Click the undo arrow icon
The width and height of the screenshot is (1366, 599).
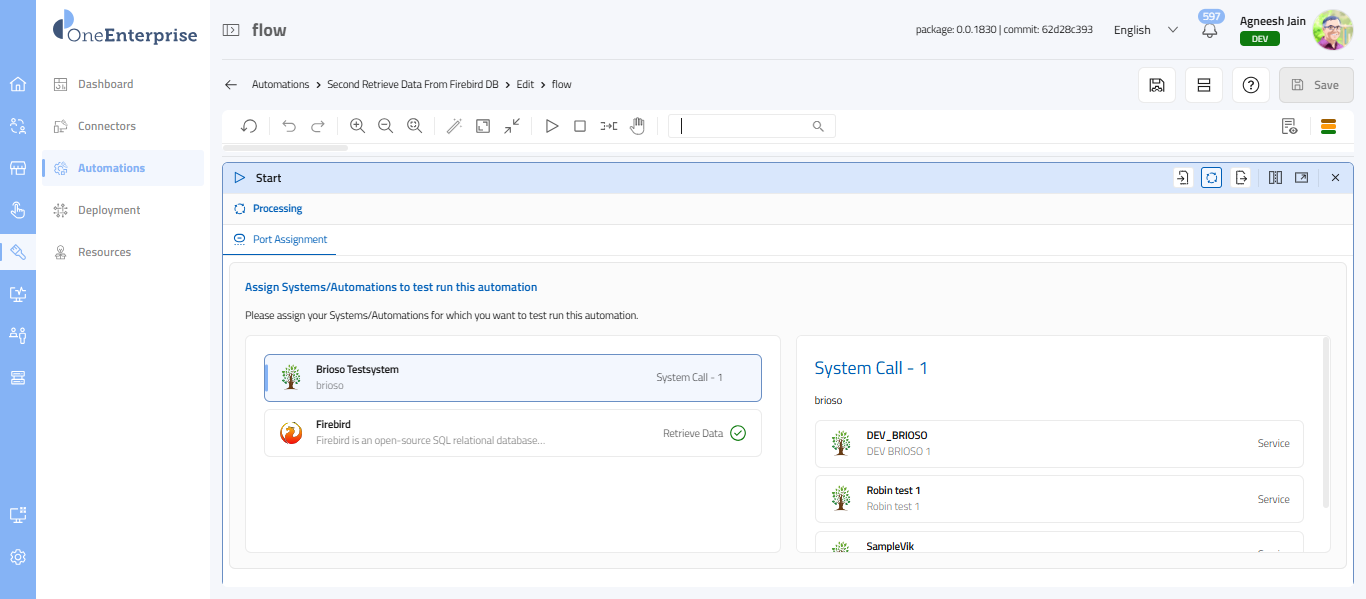click(289, 126)
